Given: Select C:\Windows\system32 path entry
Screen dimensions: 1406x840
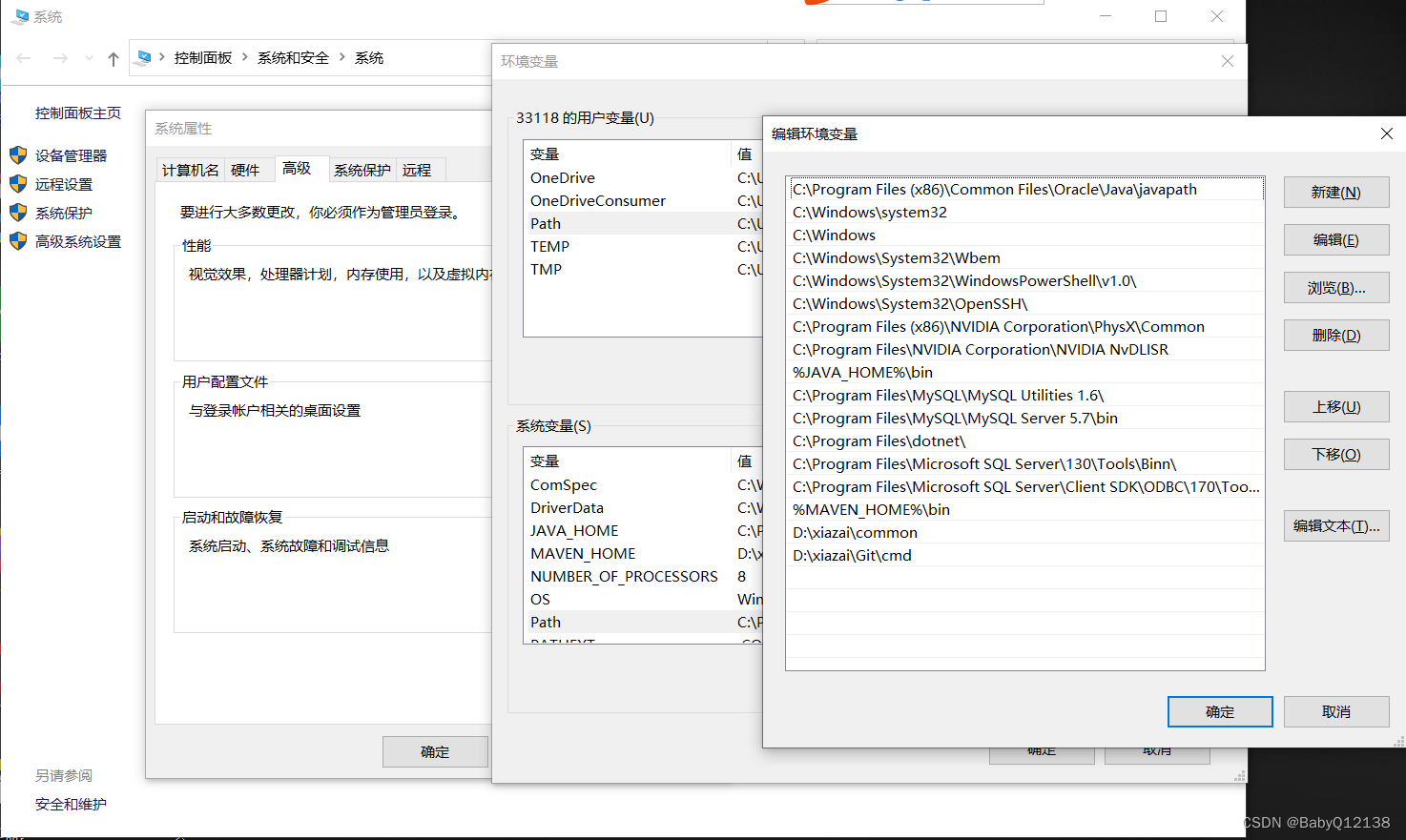Looking at the screenshot, I should [x=1025, y=212].
